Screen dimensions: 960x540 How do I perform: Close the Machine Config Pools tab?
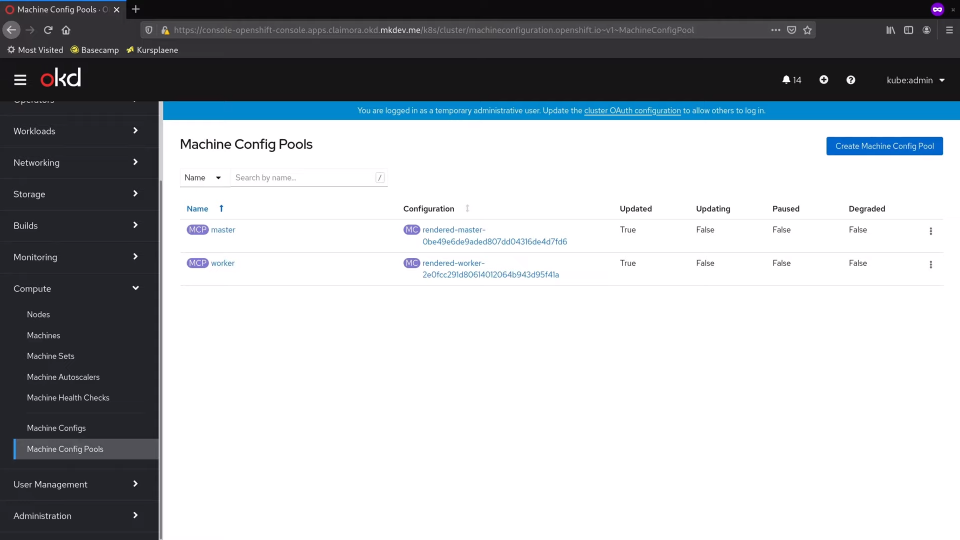click(116, 9)
